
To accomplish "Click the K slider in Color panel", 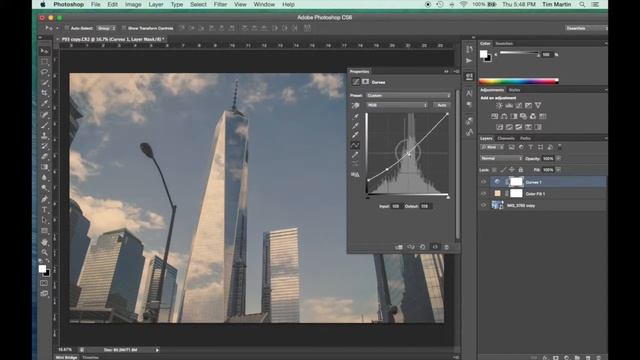I will [519, 53].
